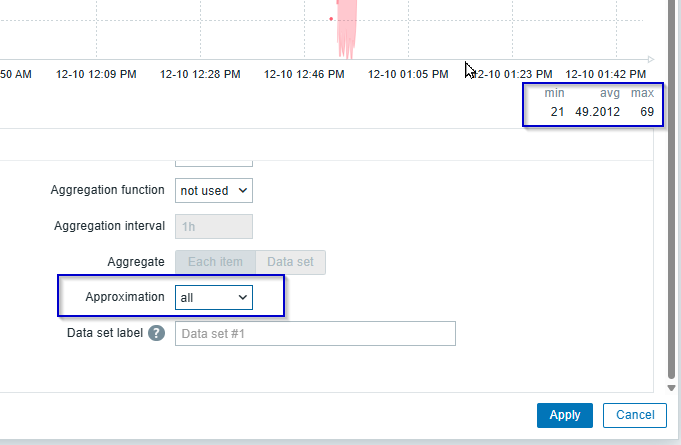This screenshot has width=681, height=445.
Task: Click the help icon beside Data set label
Action: click(156, 334)
